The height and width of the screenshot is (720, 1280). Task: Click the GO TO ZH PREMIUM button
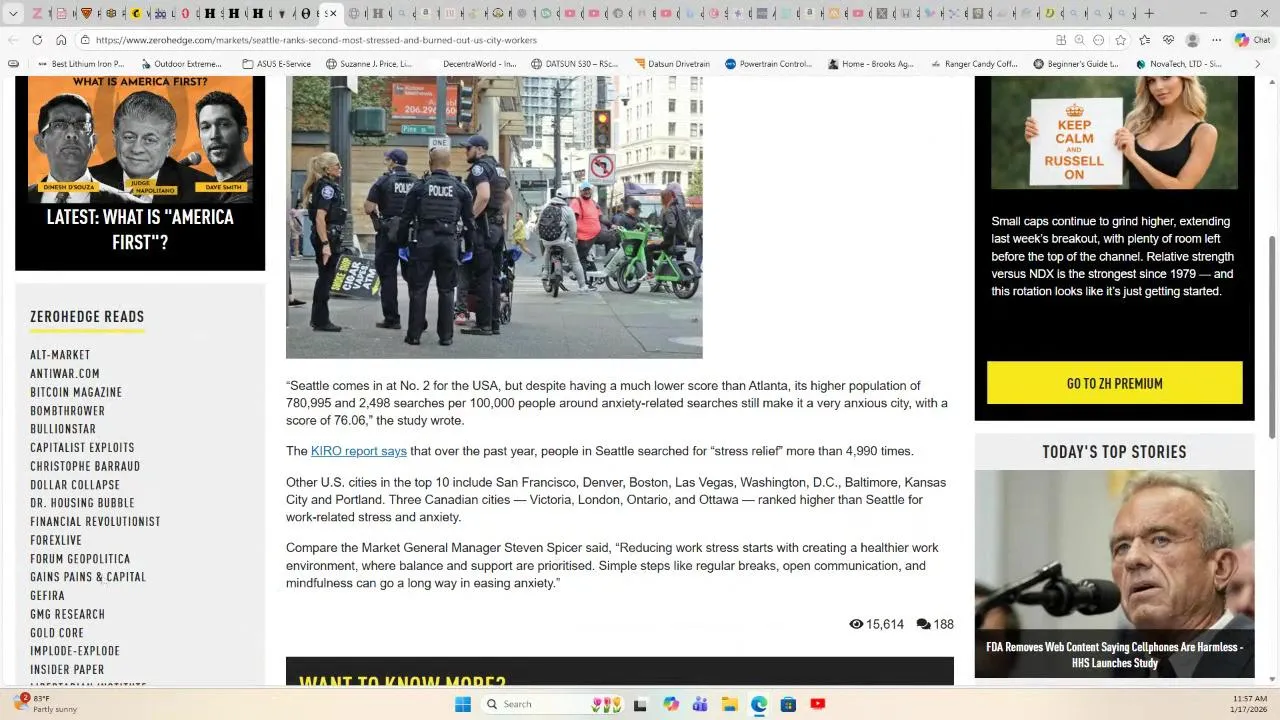(x=1115, y=383)
